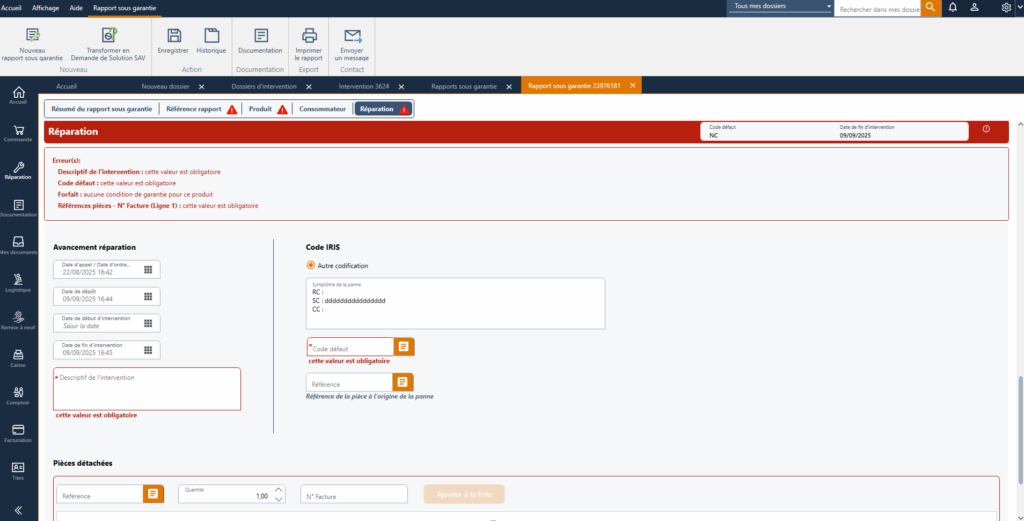Open the Affichage menu
1024x521 pixels.
46,7
